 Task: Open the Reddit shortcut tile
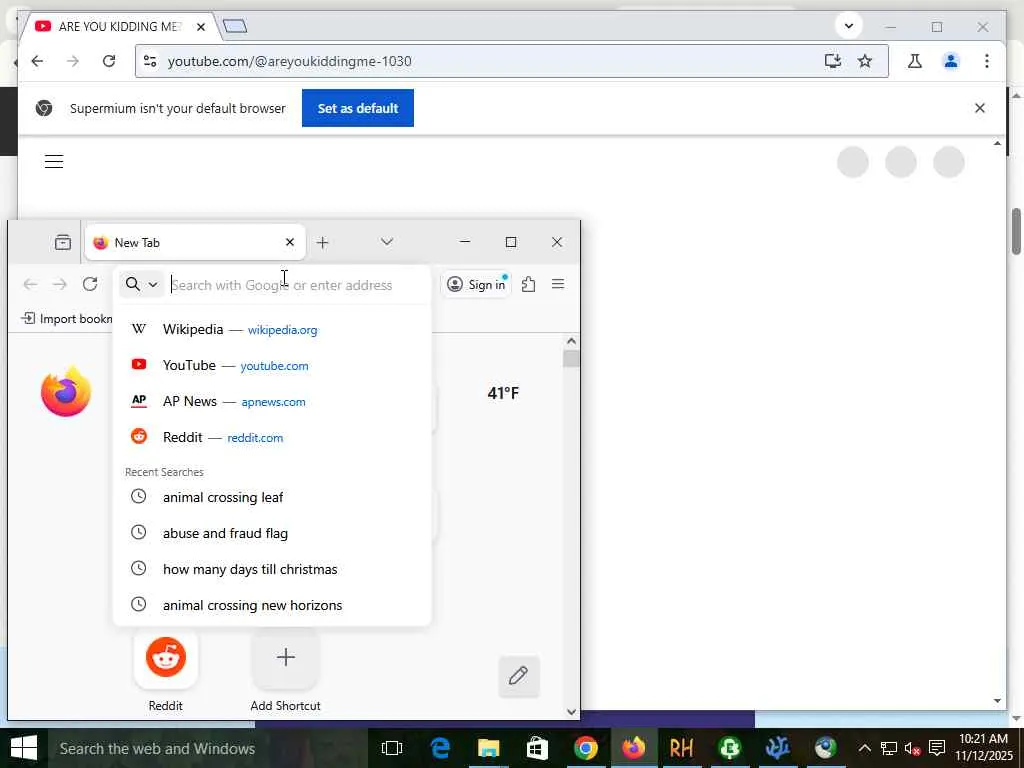(166, 669)
